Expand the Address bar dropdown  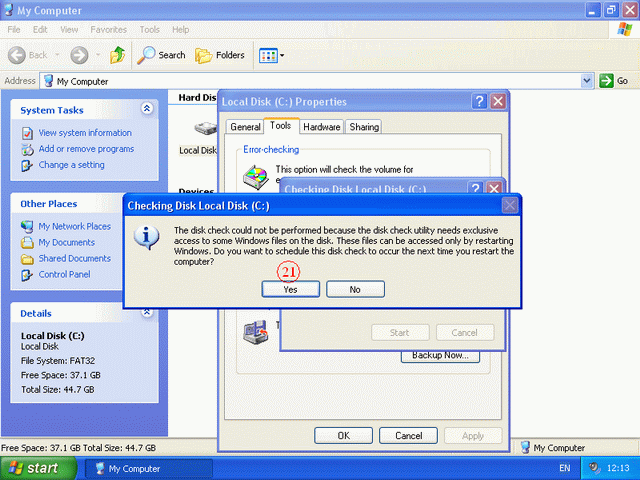point(587,81)
